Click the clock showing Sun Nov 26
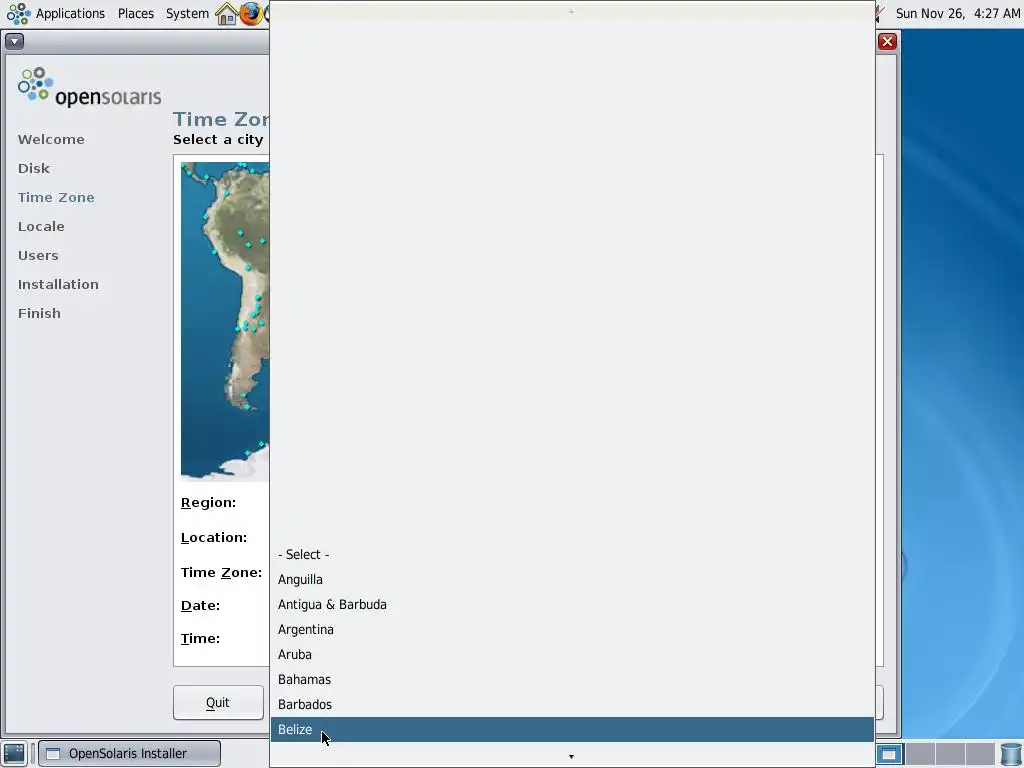The width and height of the screenshot is (1024, 768). point(957,13)
